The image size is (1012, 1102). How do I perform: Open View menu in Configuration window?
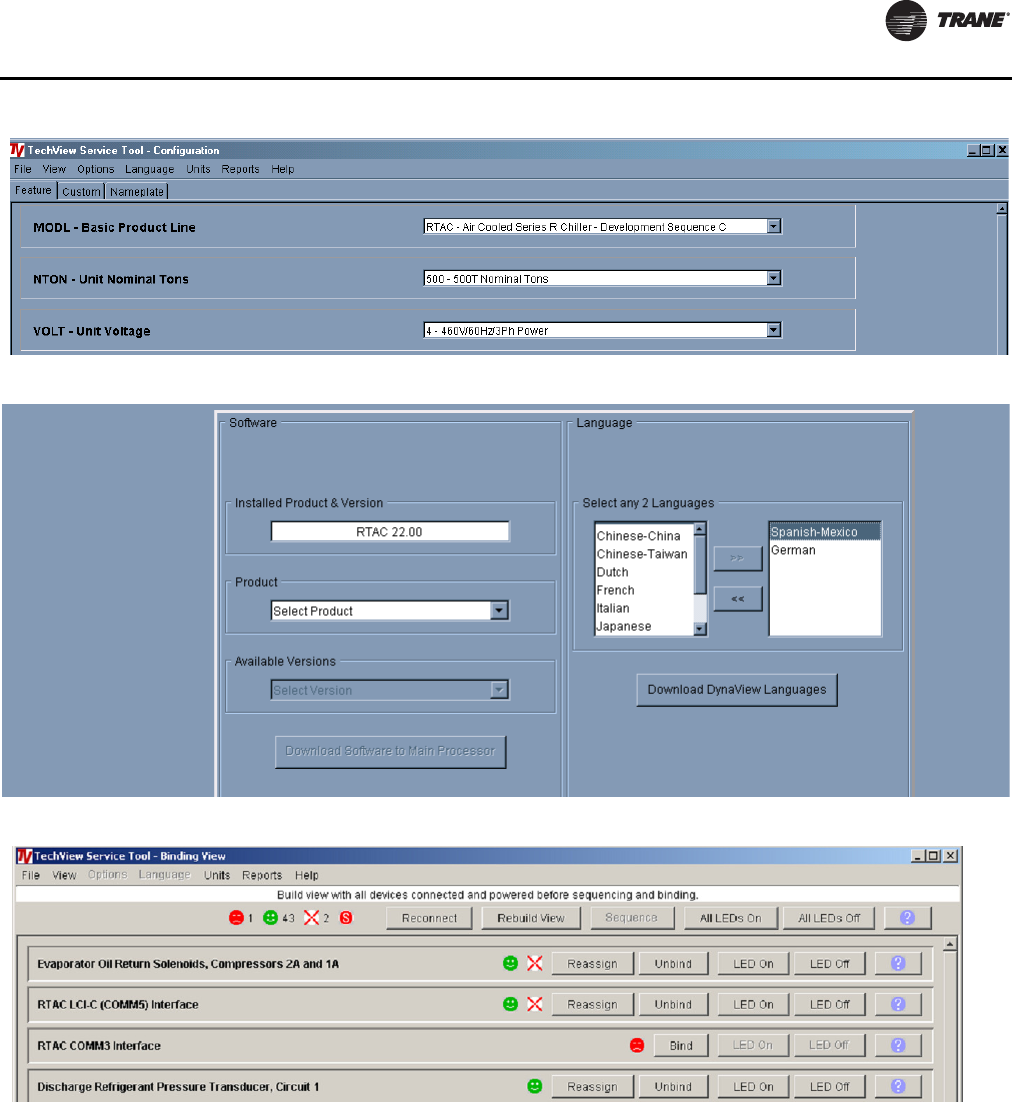click(x=54, y=169)
